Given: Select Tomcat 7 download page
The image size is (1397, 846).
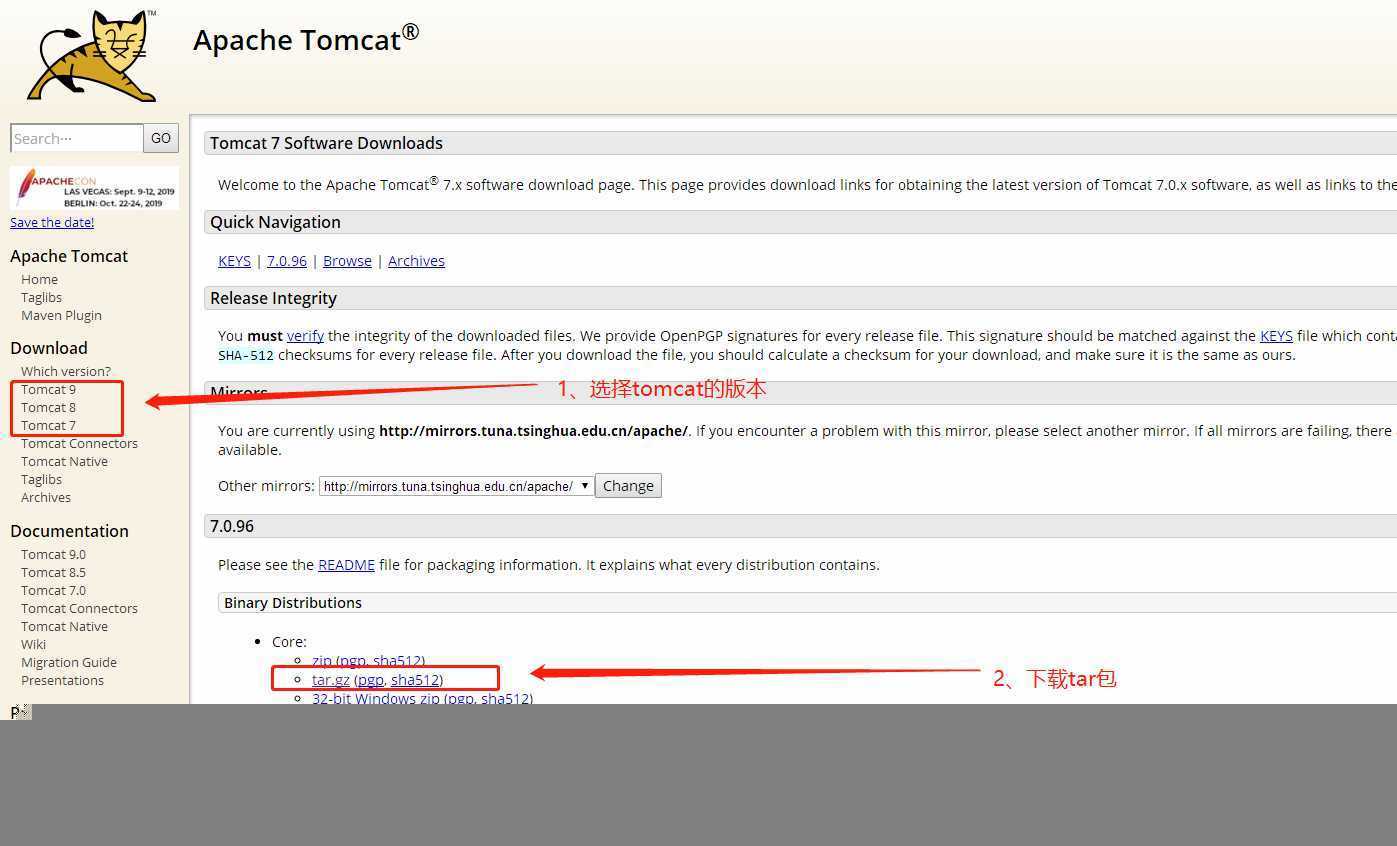Looking at the screenshot, I should (48, 425).
